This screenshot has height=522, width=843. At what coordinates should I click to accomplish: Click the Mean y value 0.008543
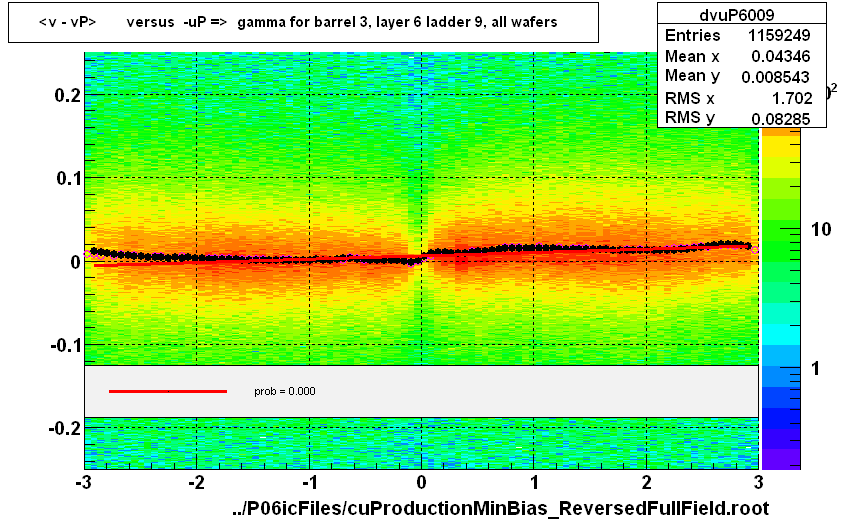pos(775,77)
